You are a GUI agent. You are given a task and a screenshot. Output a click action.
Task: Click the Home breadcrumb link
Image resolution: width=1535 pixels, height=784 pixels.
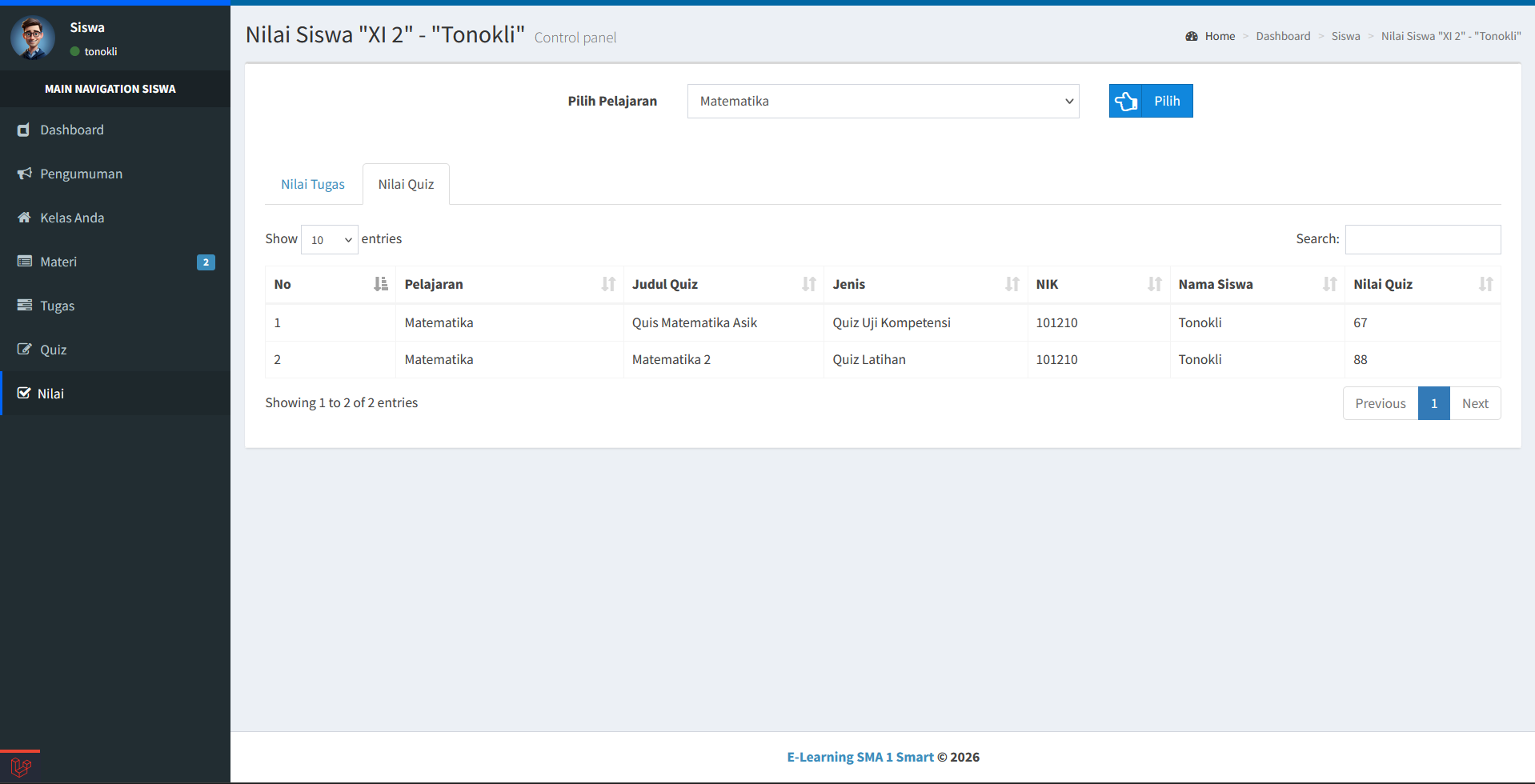tap(1220, 36)
